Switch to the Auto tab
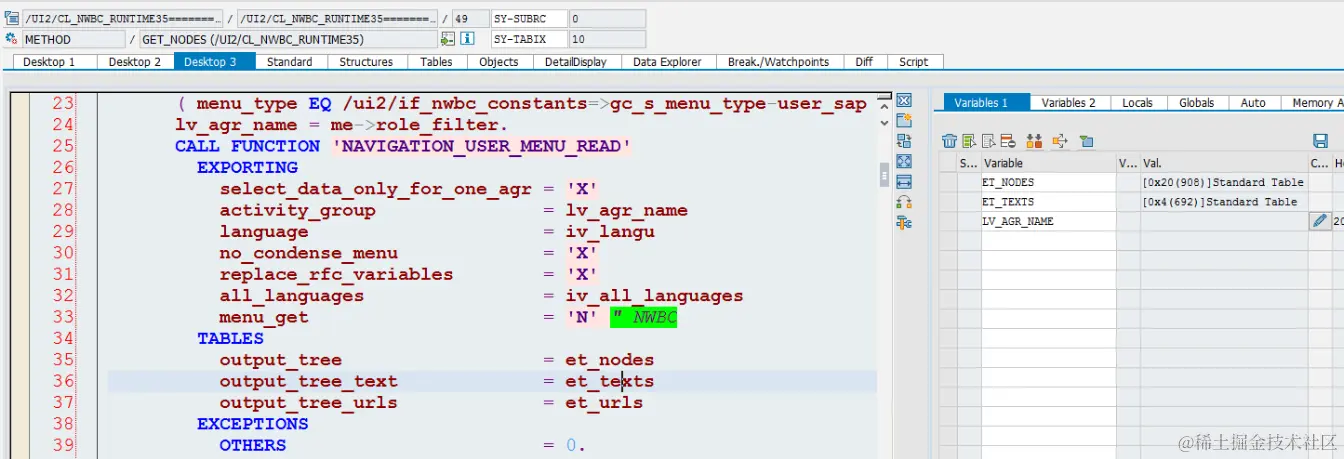Screen dimensions: 1344x459 coord(1253,102)
